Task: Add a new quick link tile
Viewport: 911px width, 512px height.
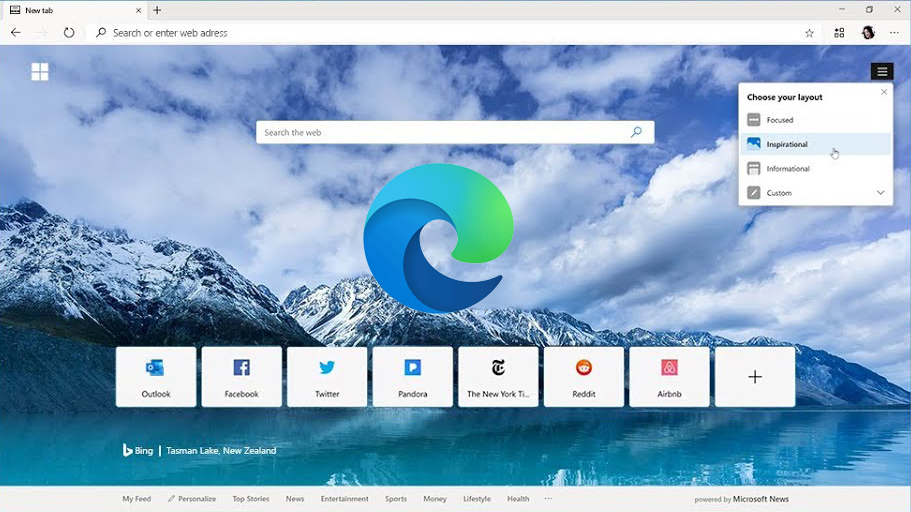Action: 755,376
